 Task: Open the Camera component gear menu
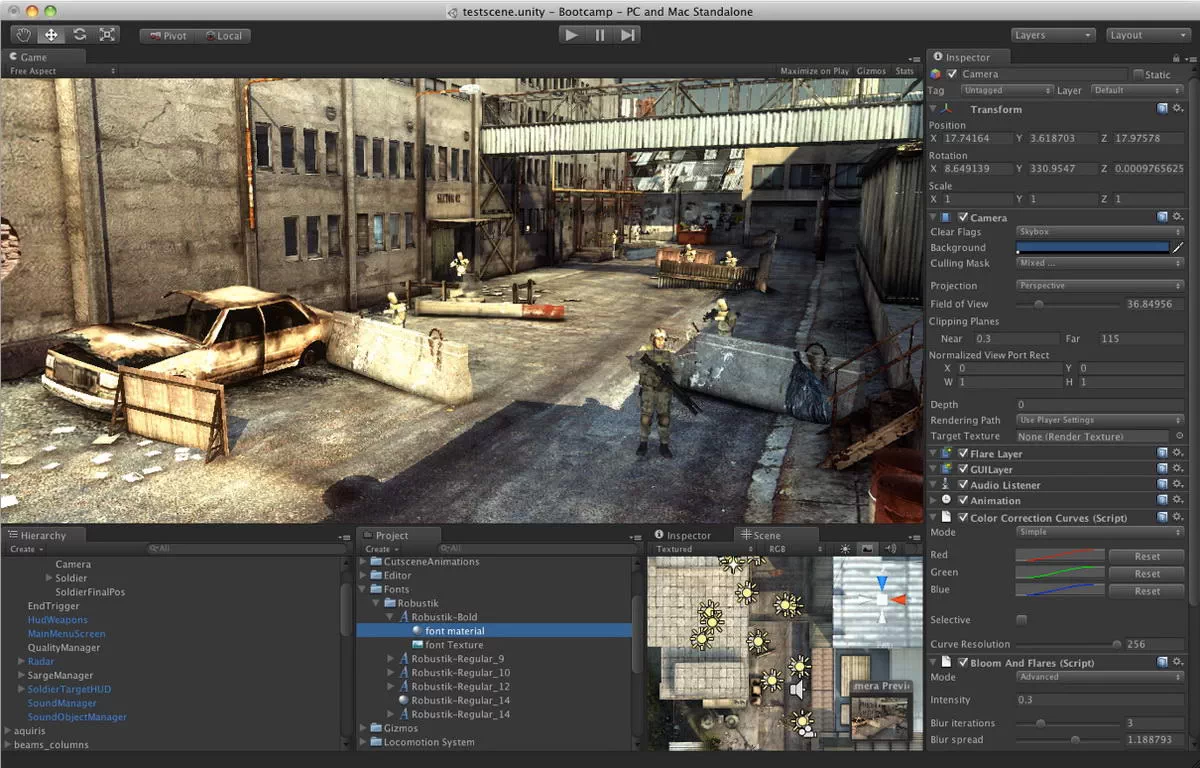[x=1177, y=216]
